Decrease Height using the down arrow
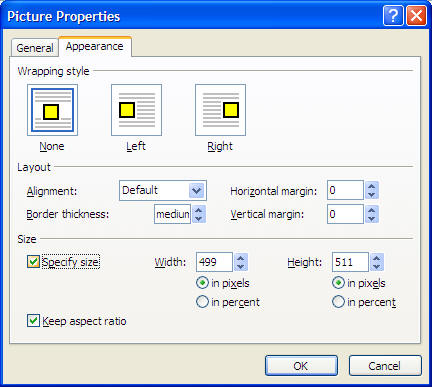The height and width of the screenshot is (387, 432). pyautogui.click(x=377, y=267)
